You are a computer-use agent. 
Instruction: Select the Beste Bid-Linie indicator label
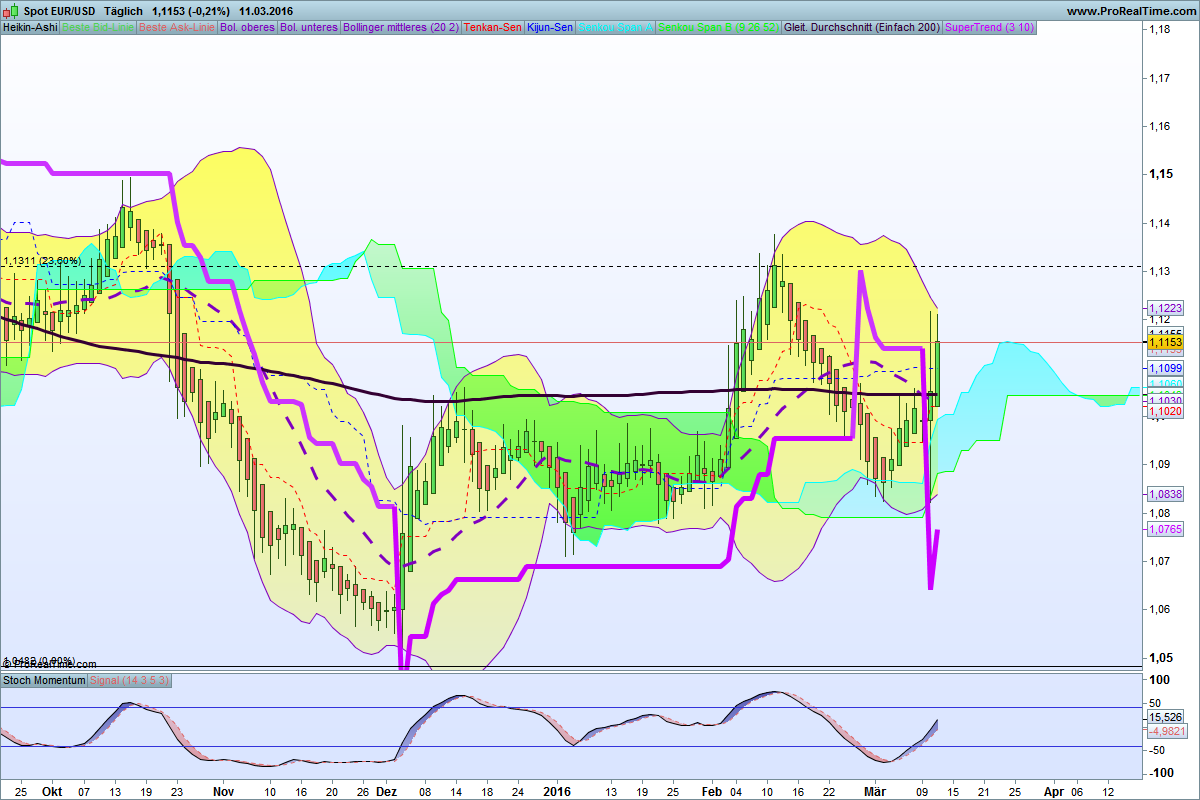pyautogui.click(x=97, y=28)
